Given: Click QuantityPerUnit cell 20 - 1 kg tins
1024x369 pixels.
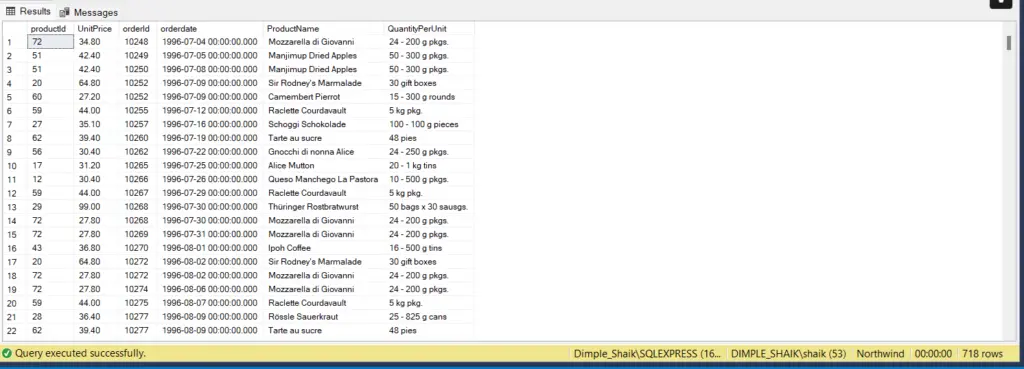Looking at the screenshot, I should click(x=428, y=165).
